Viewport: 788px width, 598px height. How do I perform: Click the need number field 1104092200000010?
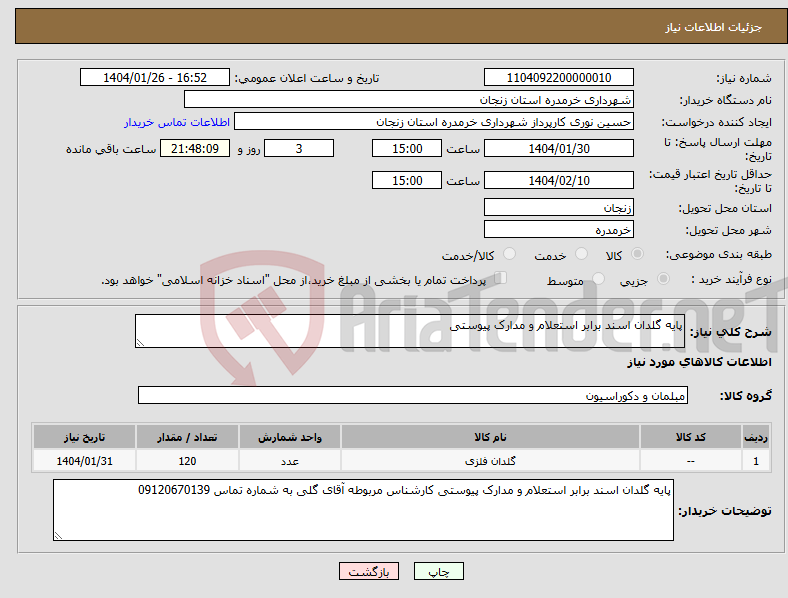click(559, 77)
